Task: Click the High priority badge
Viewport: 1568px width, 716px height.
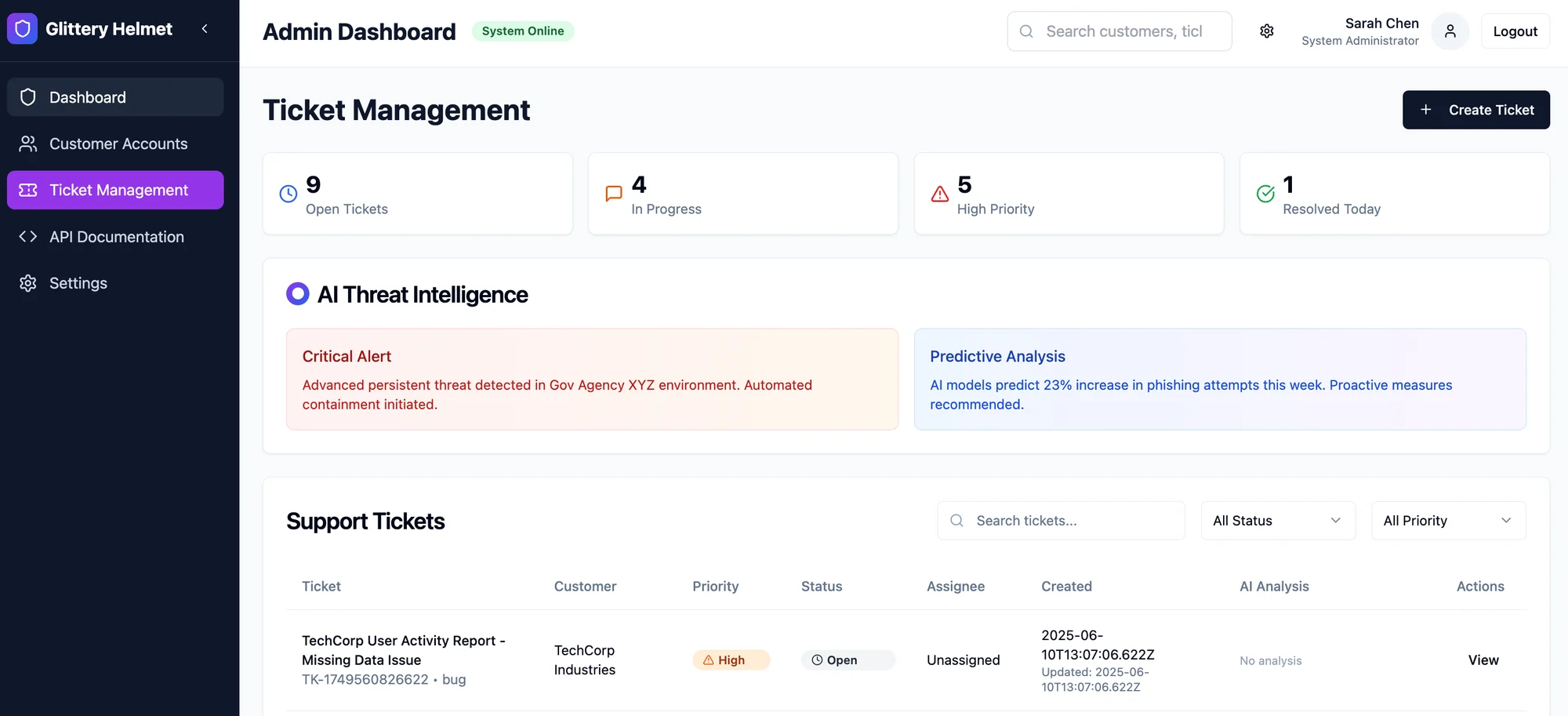Action: point(731,660)
